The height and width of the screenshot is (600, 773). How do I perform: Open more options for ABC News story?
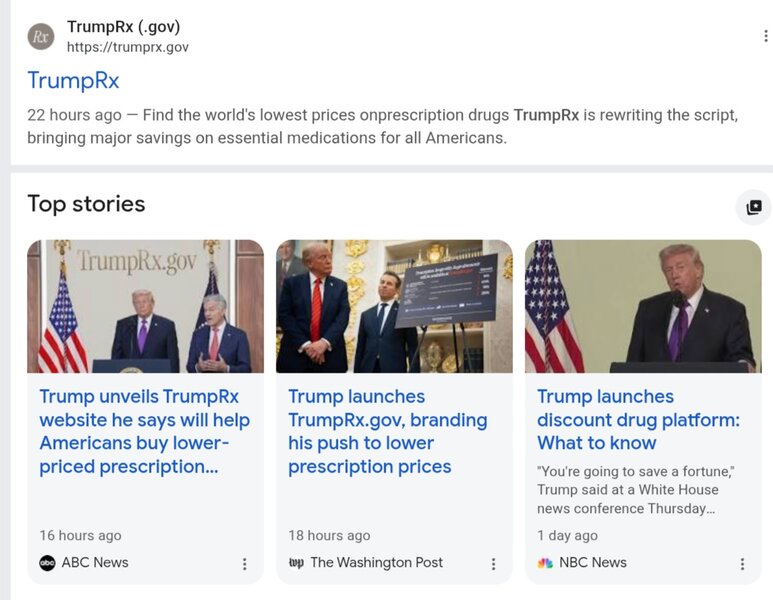[244, 564]
